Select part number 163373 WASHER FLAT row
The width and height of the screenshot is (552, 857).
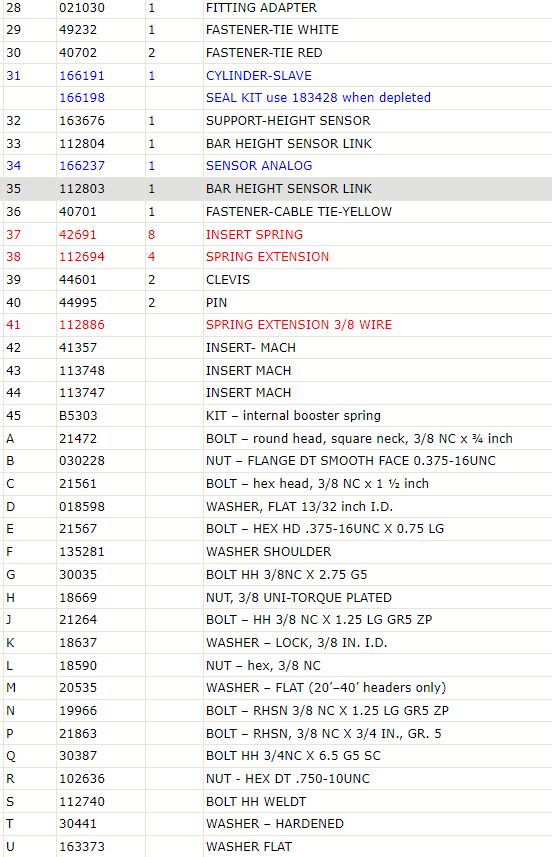click(276, 847)
